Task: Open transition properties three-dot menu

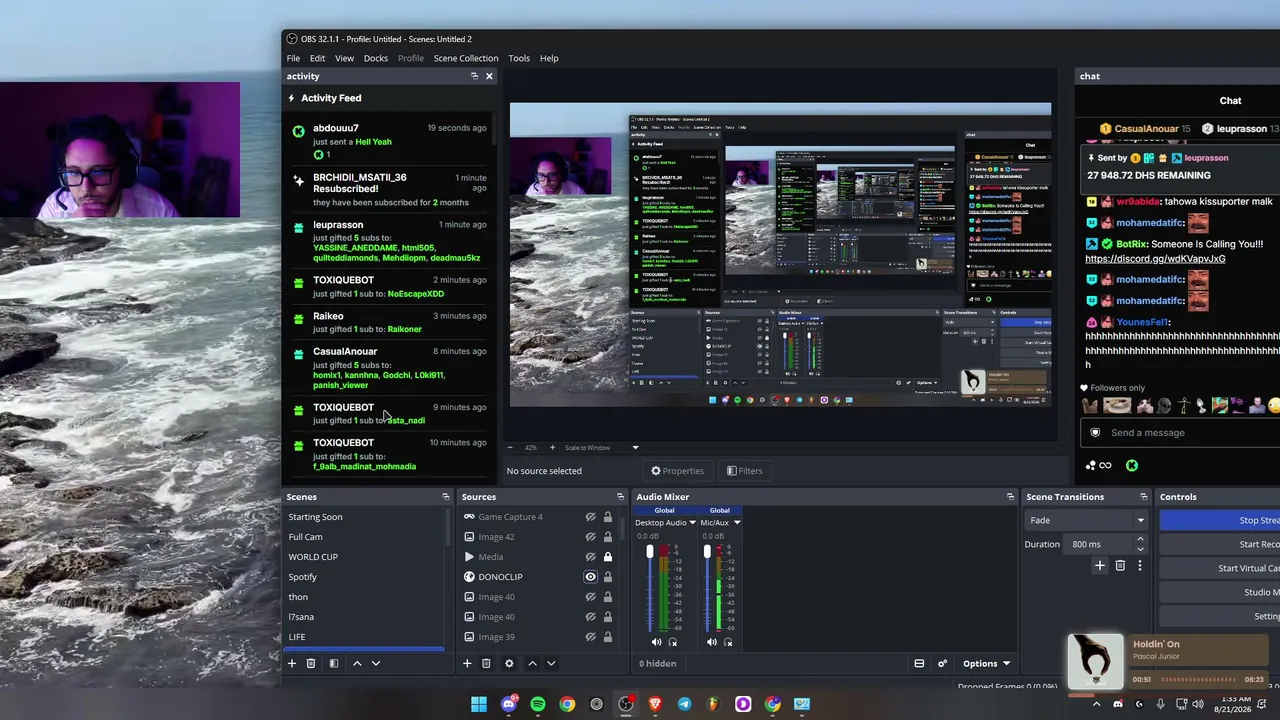Action: pos(1139,566)
